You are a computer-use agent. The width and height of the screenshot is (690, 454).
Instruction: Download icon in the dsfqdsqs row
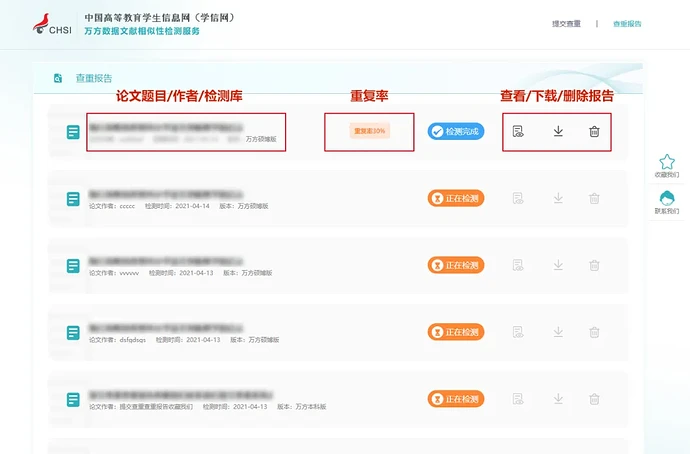point(558,332)
